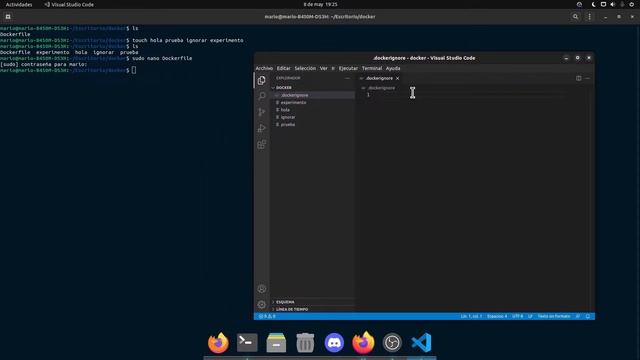Select the .dockerignore editor tab

pos(379,78)
